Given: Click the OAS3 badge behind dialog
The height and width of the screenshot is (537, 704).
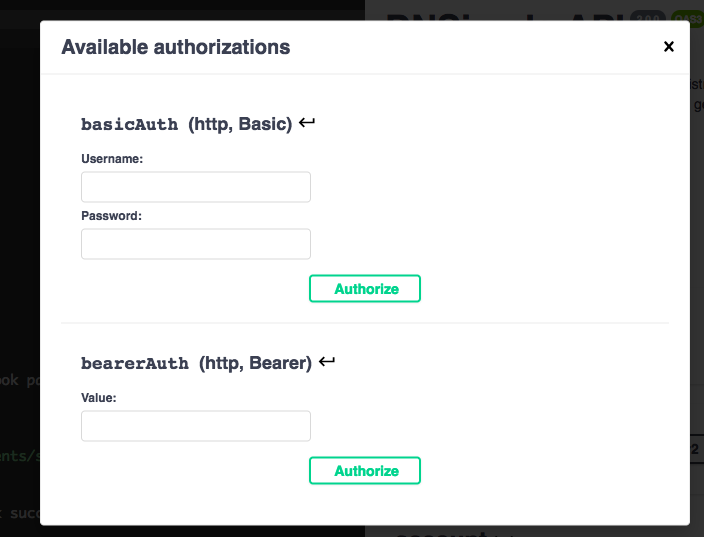Looking at the screenshot, I should click(687, 16).
